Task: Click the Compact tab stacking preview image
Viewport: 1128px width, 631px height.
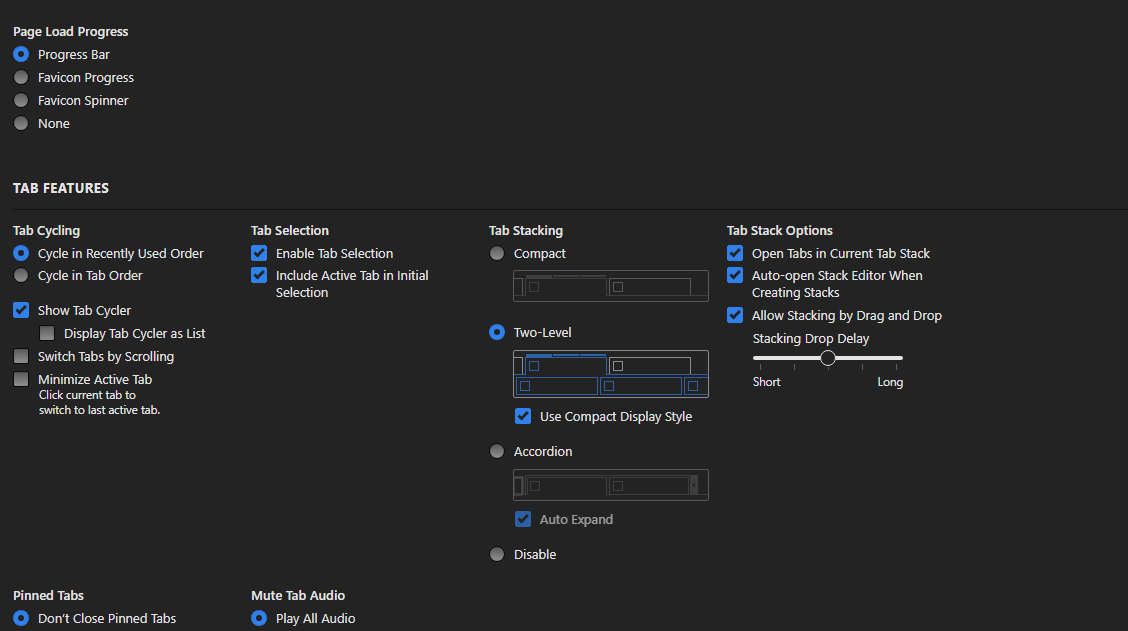Action: [x=610, y=286]
